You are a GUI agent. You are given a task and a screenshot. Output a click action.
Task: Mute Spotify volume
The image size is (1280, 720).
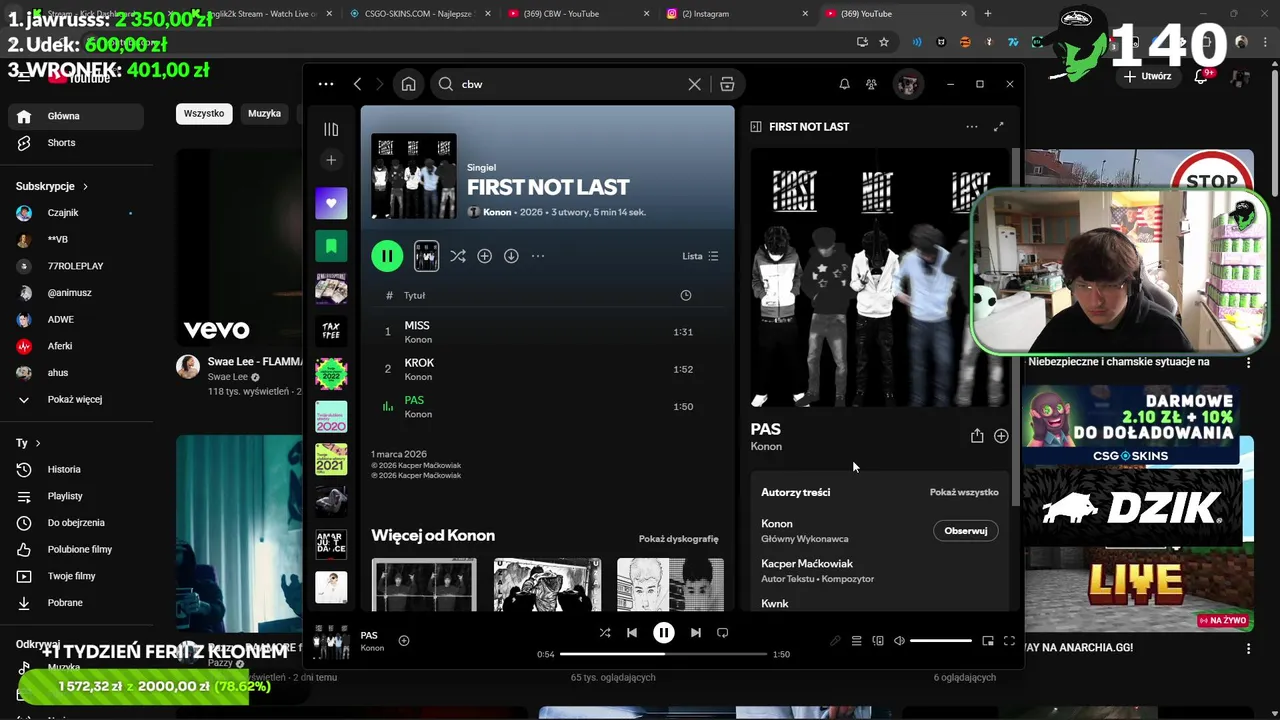[x=899, y=641]
